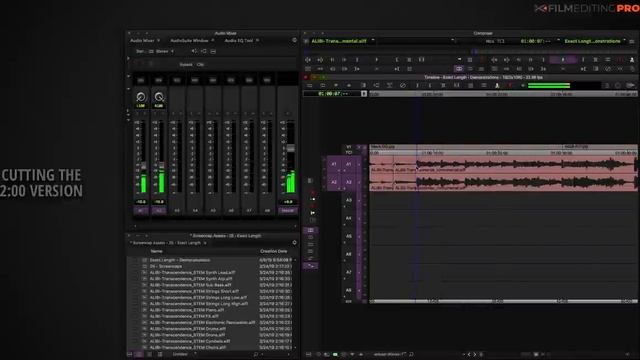Click the timeline timecode field 01:00:07
Viewport: 640px width, 360px height.
(x=332, y=94)
